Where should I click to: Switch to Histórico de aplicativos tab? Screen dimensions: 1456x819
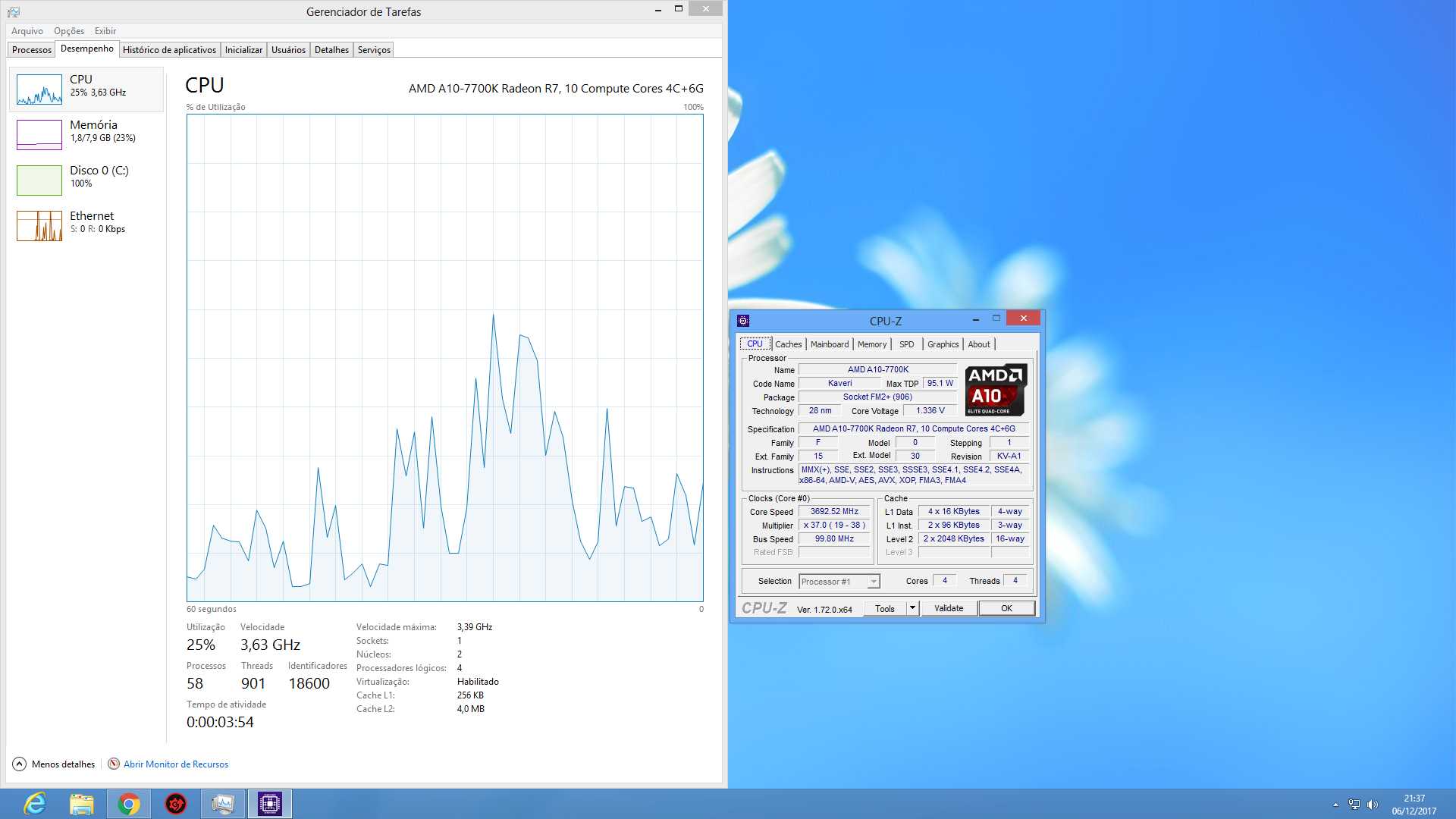(x=169, y=50)
